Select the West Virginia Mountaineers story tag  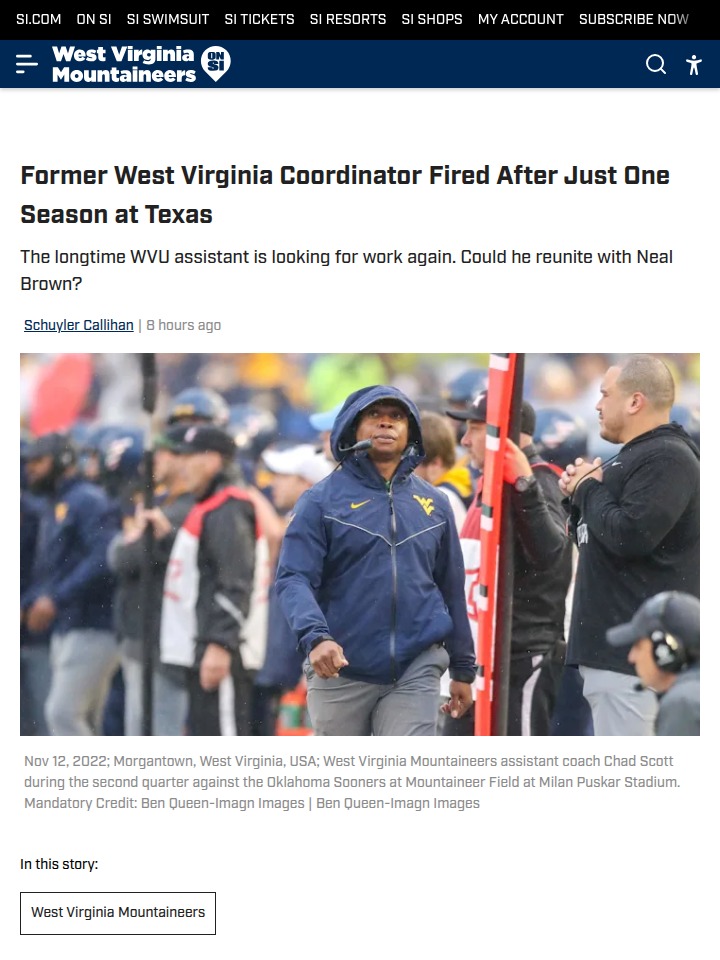tap(118, 913)
